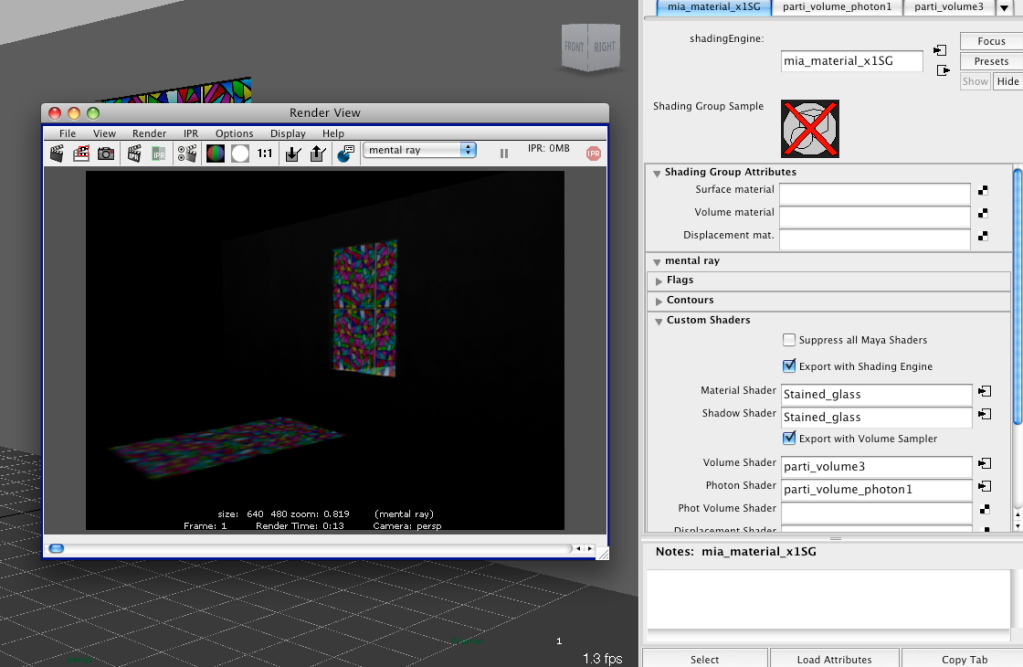Open the Render menu in Render View

click(x=149, y=133)
